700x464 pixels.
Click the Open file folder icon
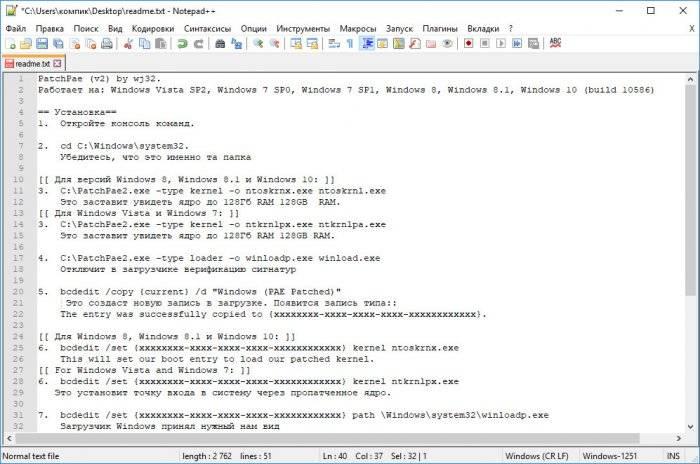[26, 43]
